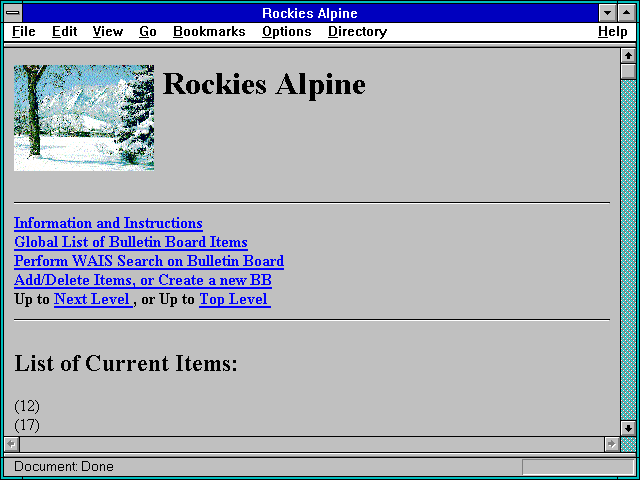Open the View menu
The width and height of the screenshot is (640, 480).
click(x=108, y=31)
